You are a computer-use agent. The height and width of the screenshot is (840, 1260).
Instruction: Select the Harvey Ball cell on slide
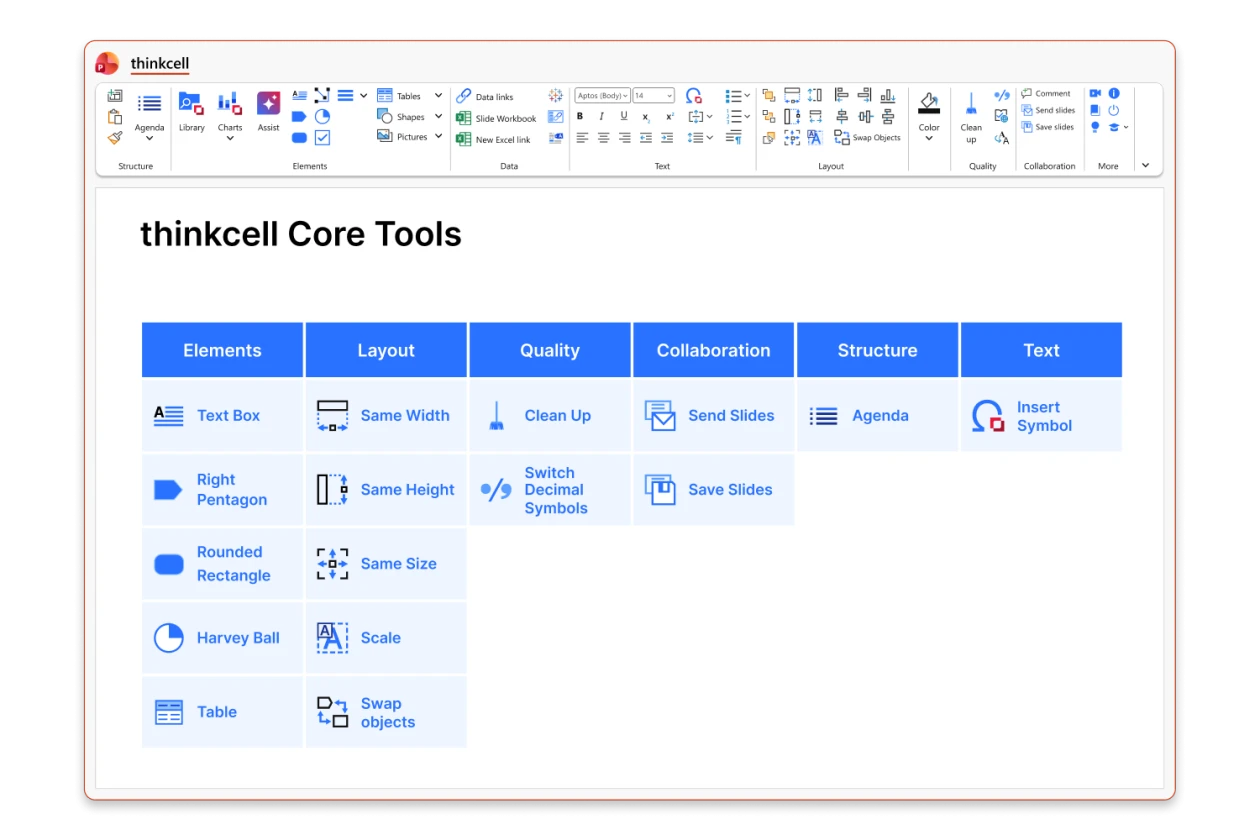222,638
